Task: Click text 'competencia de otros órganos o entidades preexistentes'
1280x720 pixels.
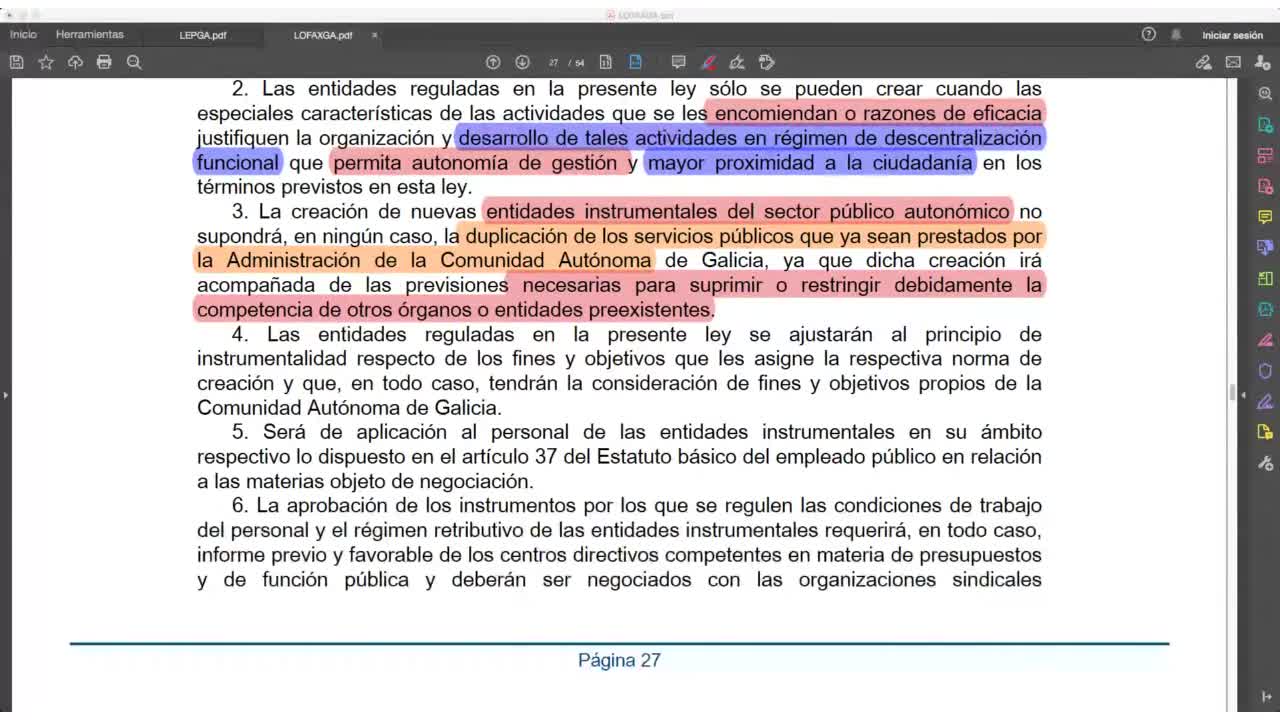Action: tap(454, 309)
